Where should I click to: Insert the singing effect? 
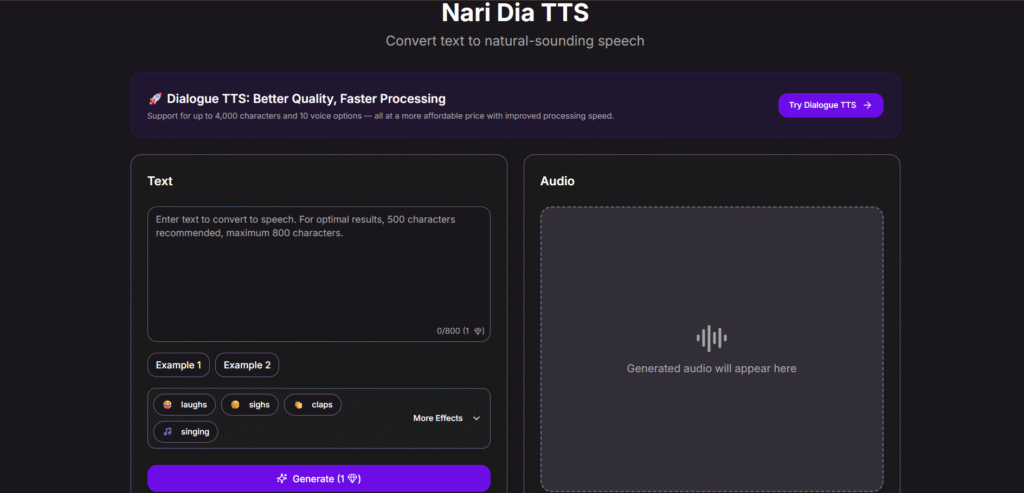(185, 432)
